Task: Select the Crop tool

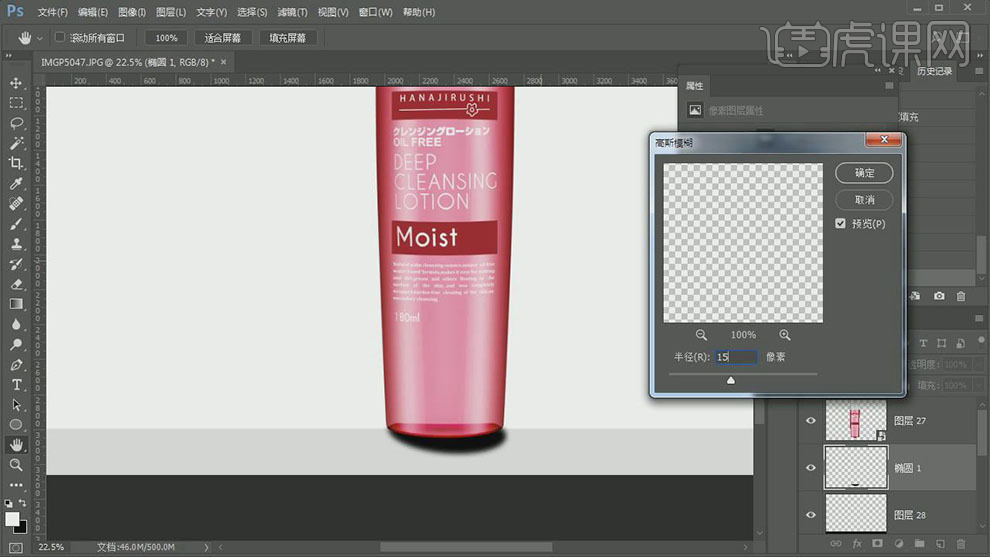Action: 16,163
